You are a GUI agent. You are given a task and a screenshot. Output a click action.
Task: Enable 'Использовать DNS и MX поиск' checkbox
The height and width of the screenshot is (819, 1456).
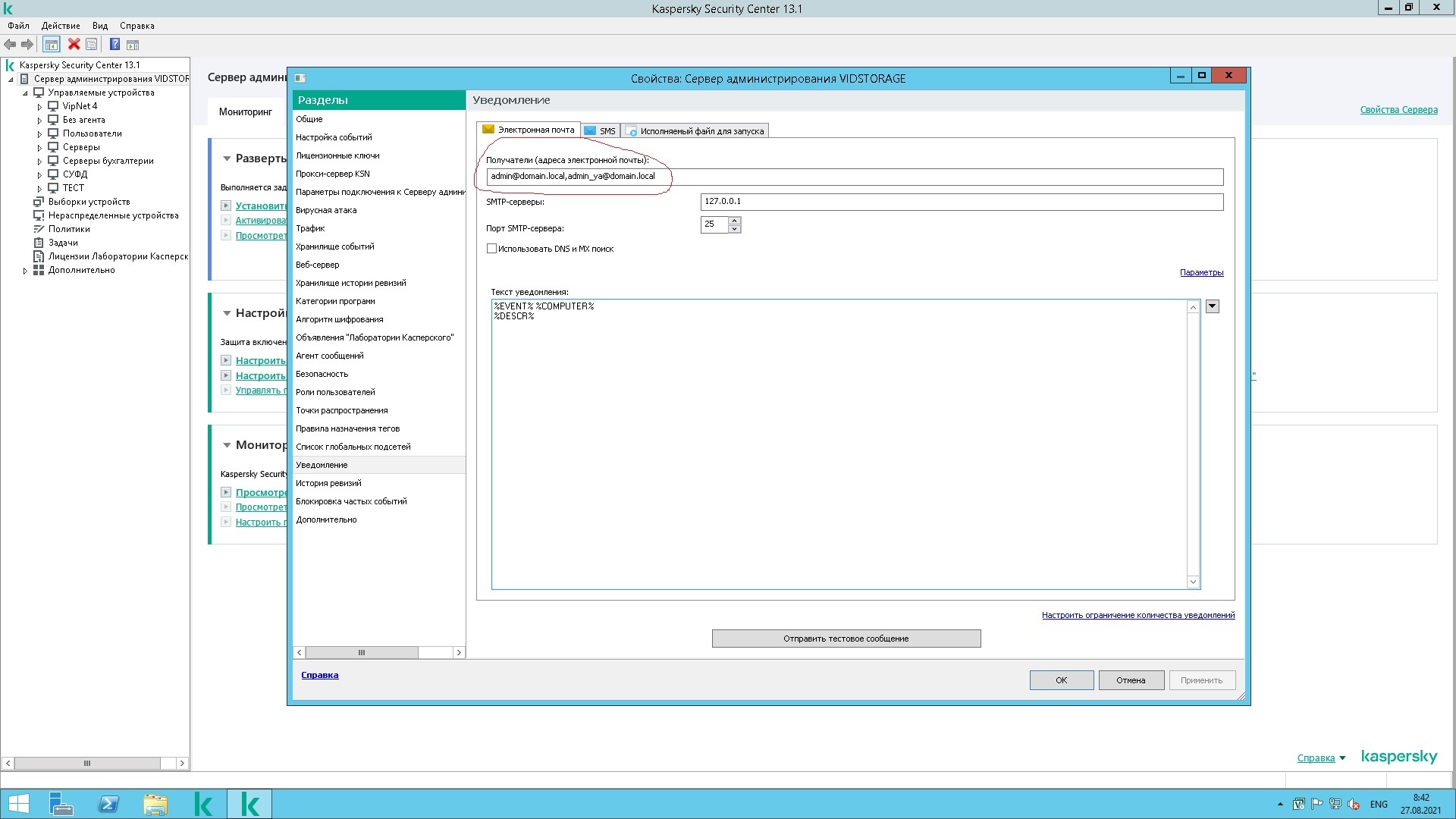pyautogui.click(x=491, y=249)
